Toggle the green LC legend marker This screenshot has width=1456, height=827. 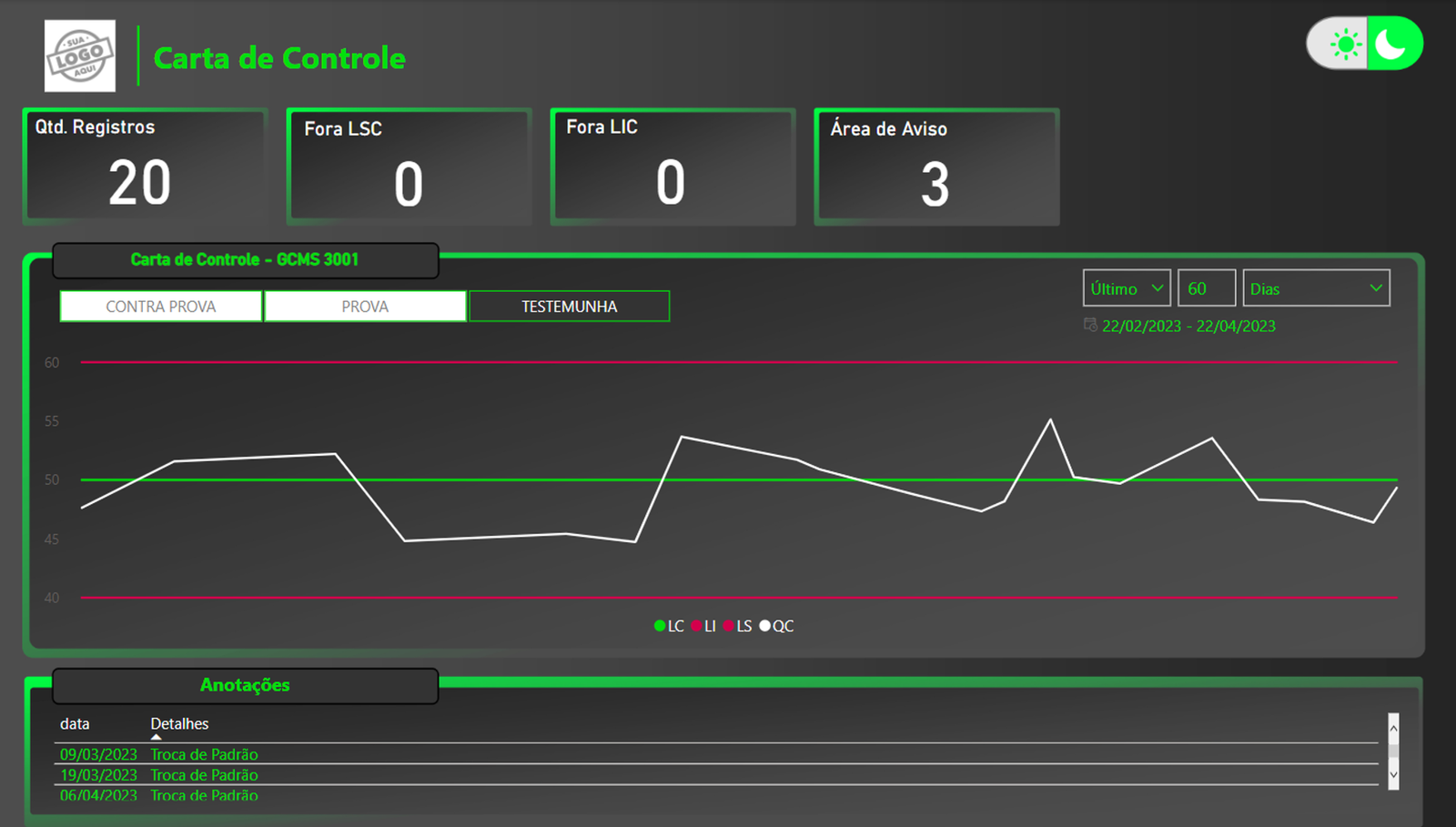coord(658,626)
